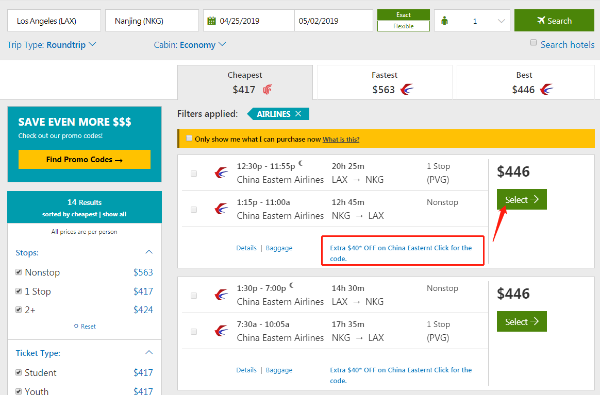Click the Air China logo on Cheapest tab
Viewport: 600px width, 395px height.
267,90
